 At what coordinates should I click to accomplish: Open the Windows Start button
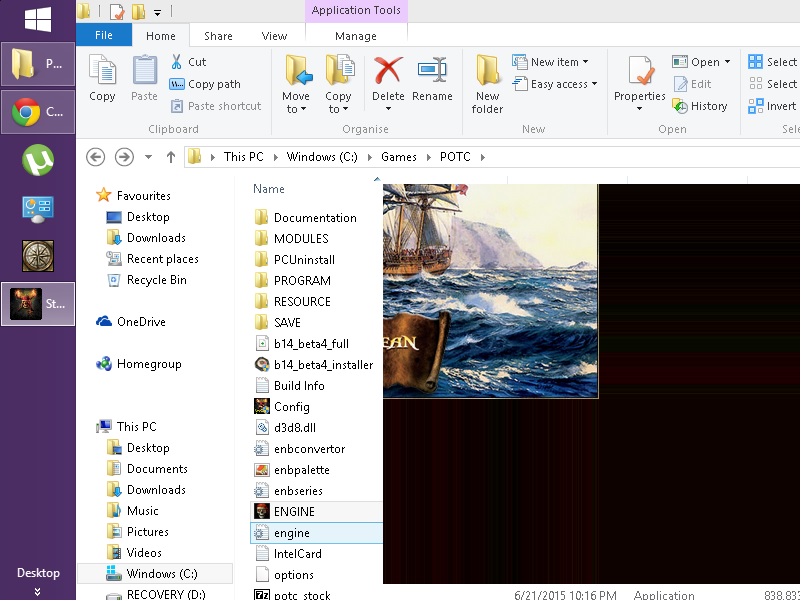pyautogui.click(x=38, y=19)
